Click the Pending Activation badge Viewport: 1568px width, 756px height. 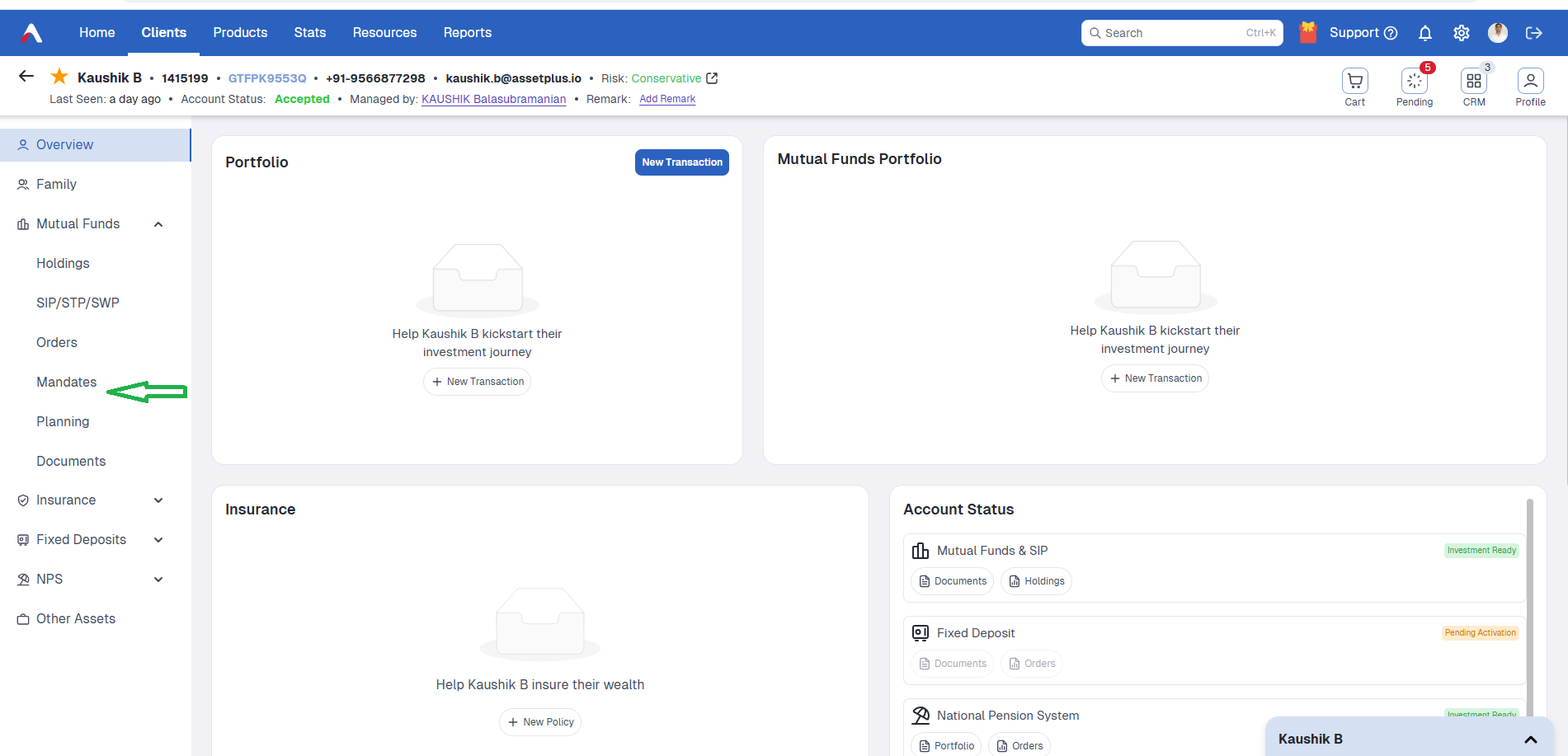(x=1481, y=633)
